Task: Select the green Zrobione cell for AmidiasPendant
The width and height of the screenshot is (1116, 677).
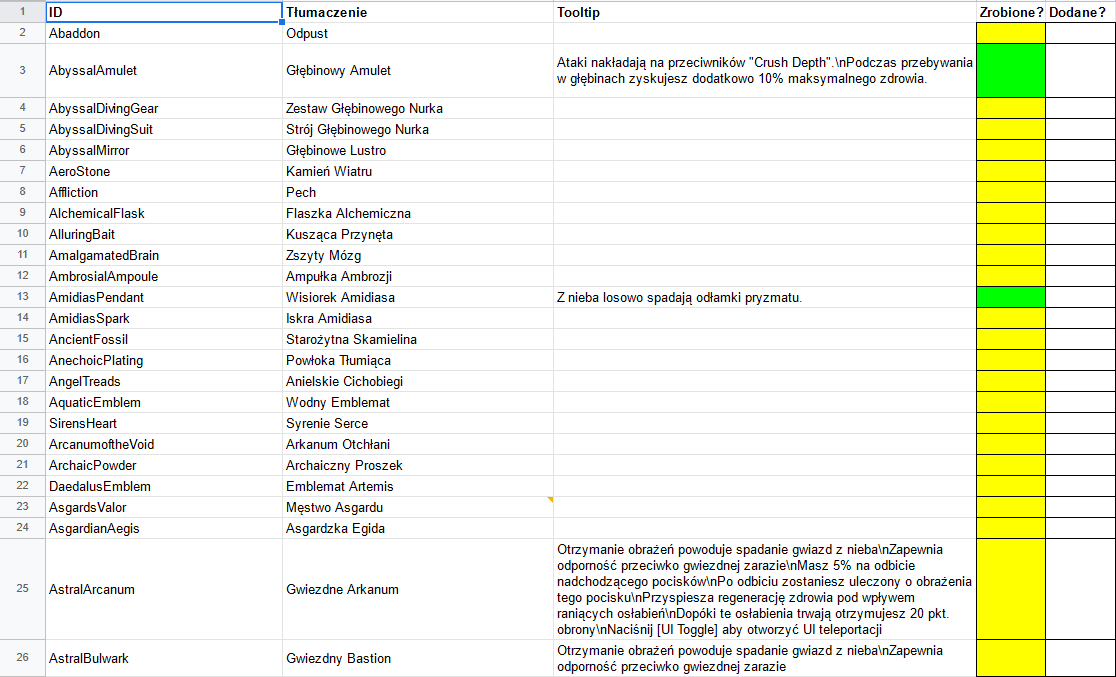Action: point(1010,297)
